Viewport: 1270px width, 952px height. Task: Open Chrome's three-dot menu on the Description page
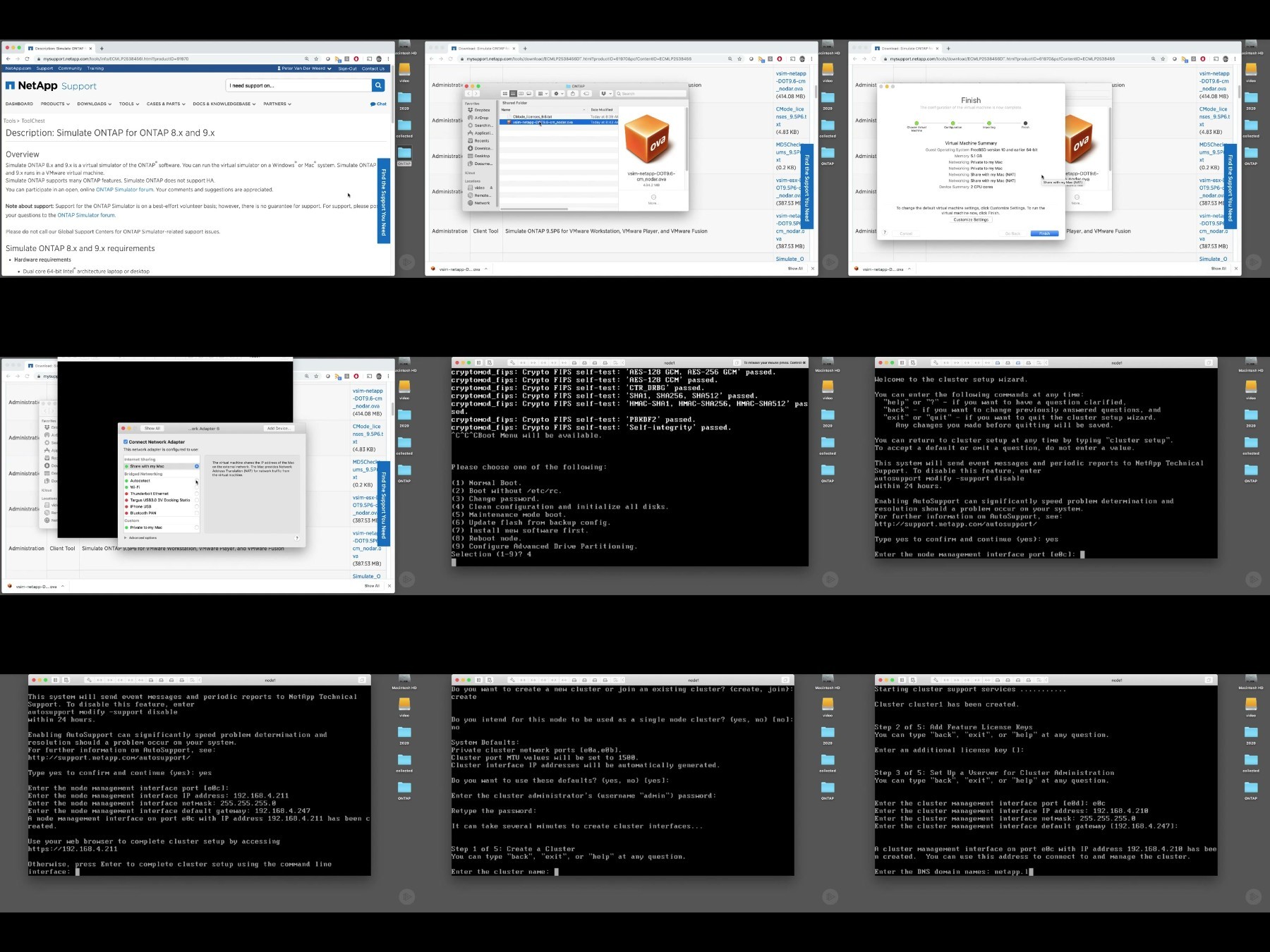388,59
